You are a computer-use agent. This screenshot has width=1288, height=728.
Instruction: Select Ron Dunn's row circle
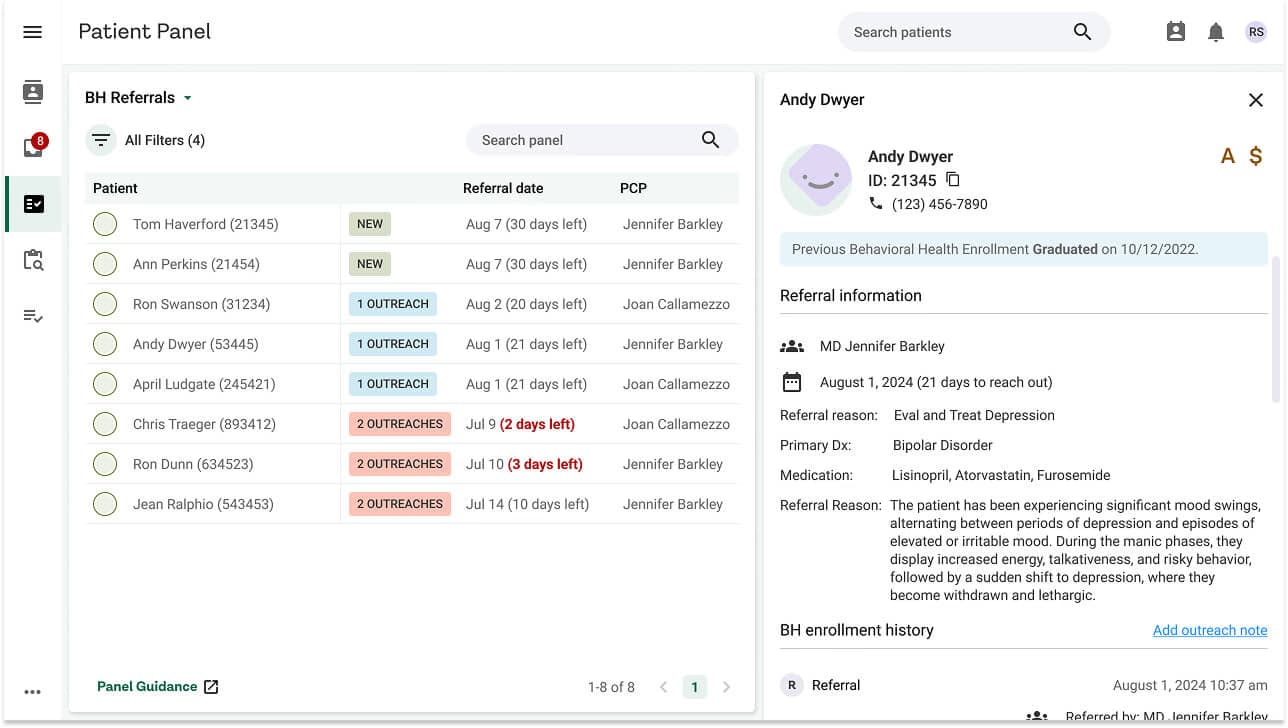pos(105,464)
